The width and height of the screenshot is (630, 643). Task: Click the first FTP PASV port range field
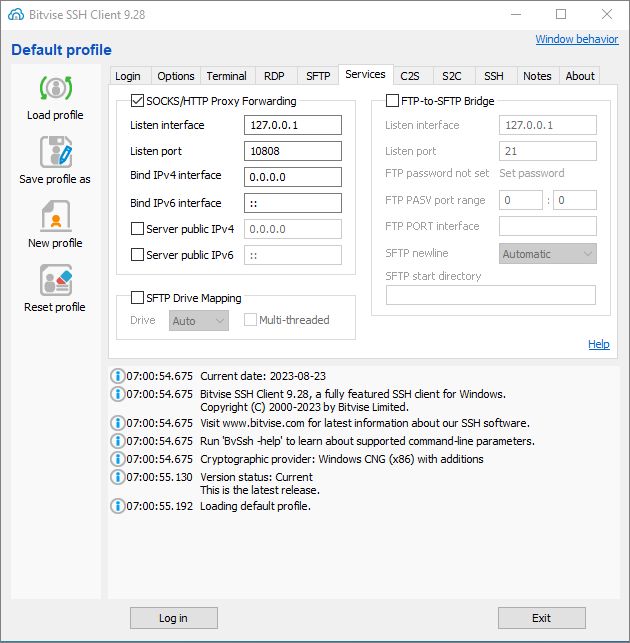(x=521, y=200)
